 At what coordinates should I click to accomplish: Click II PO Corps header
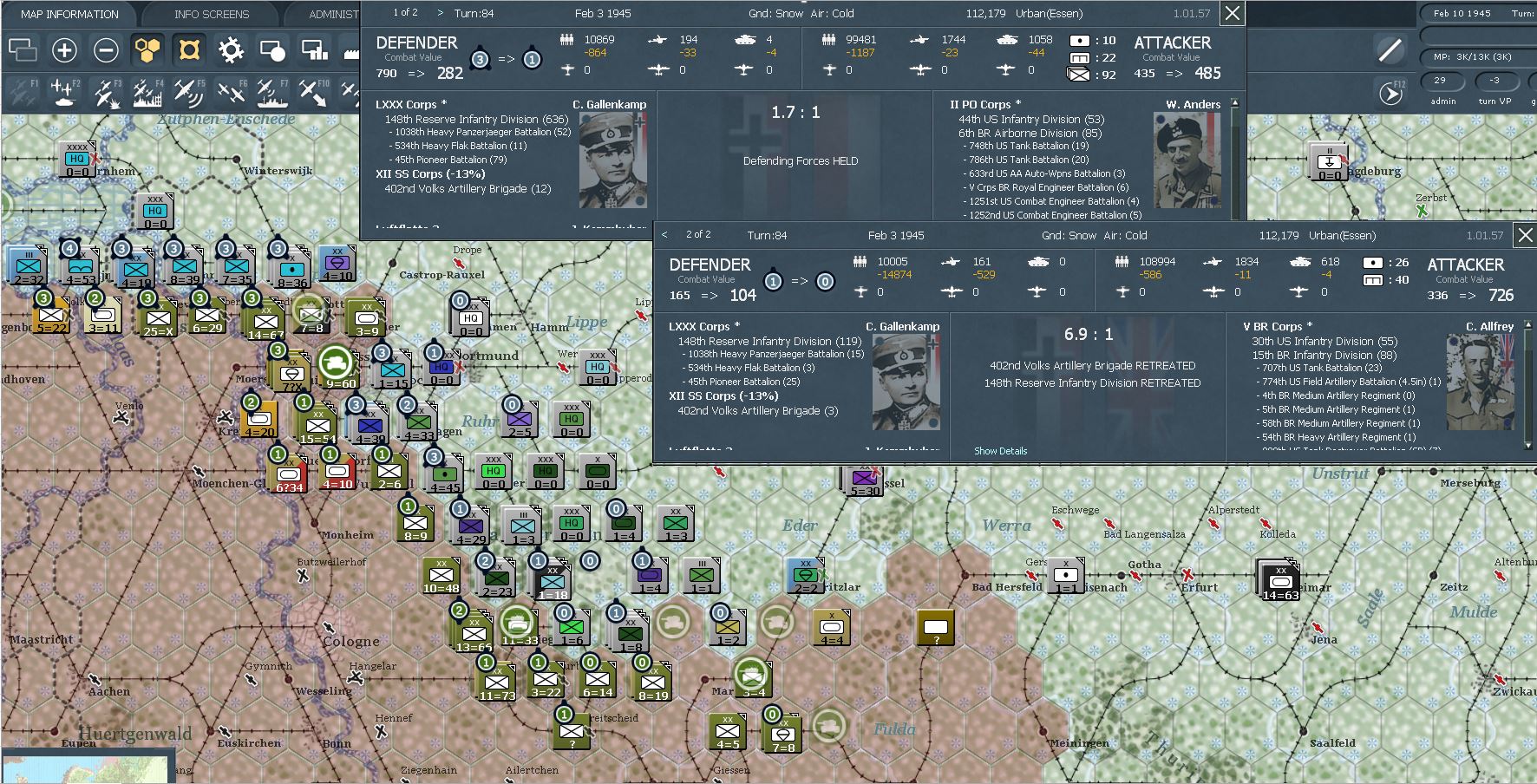point(985,104)
